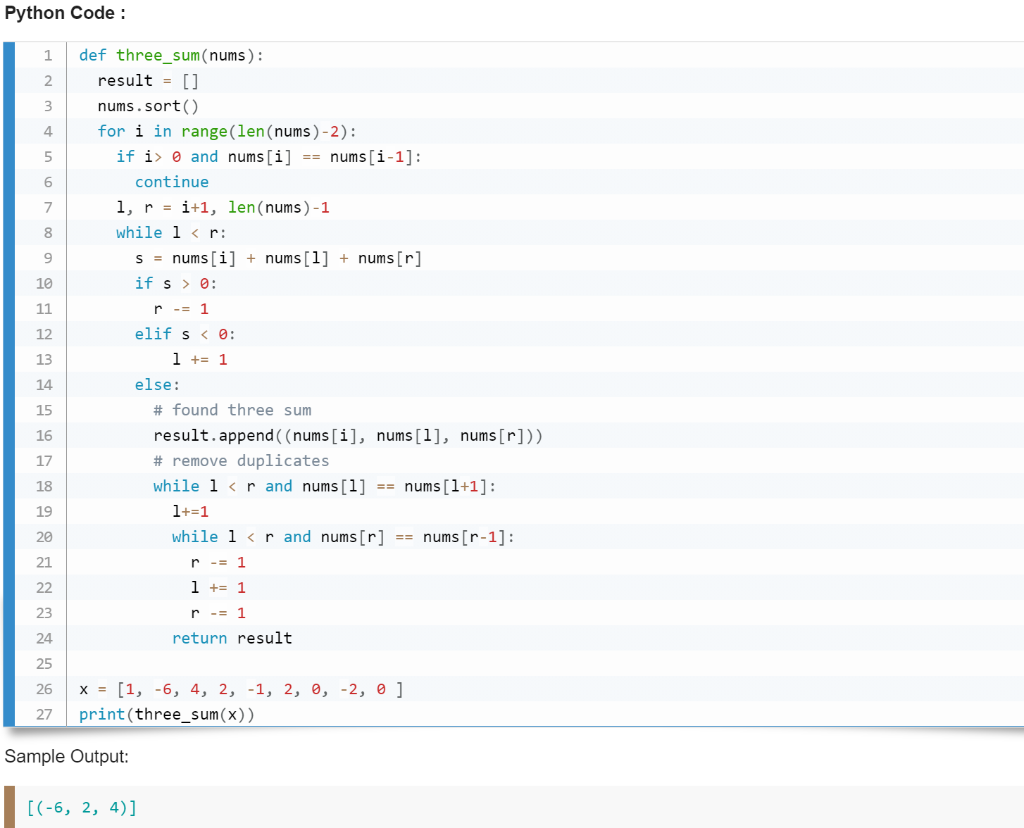Click 'while l < r:' on line 8
The height and width of the screenshot is (828, 1024).
click(171, 233)
